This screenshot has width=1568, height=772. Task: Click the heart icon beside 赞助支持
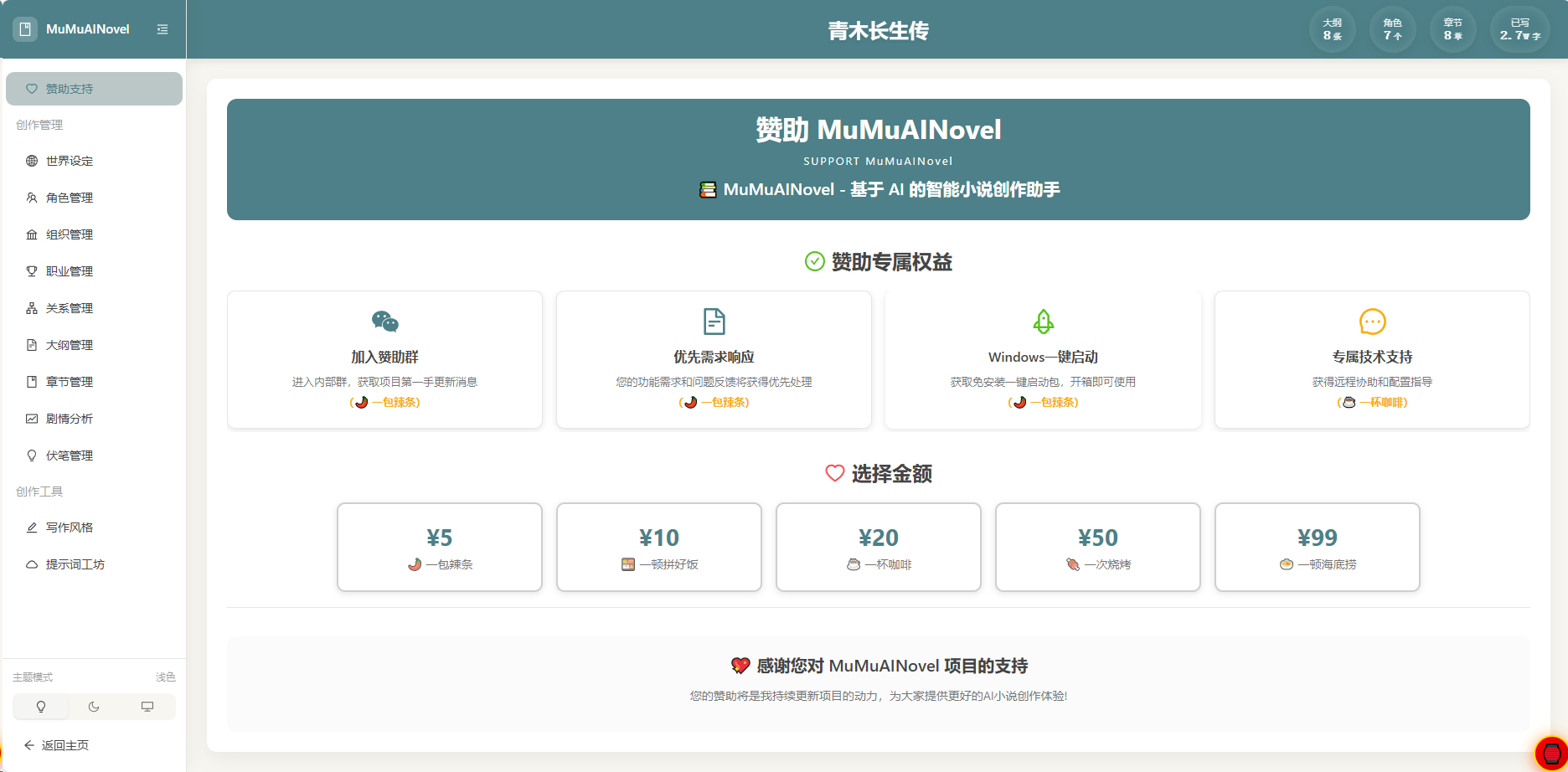[x=32, y=89]
